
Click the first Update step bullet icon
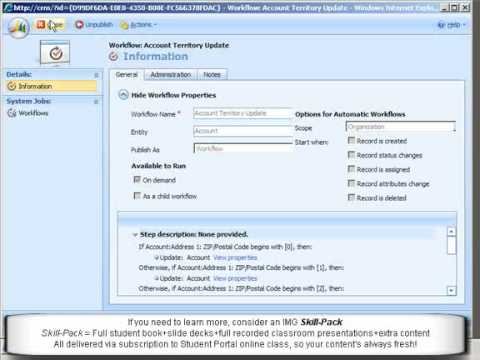[x=157, y=258]
